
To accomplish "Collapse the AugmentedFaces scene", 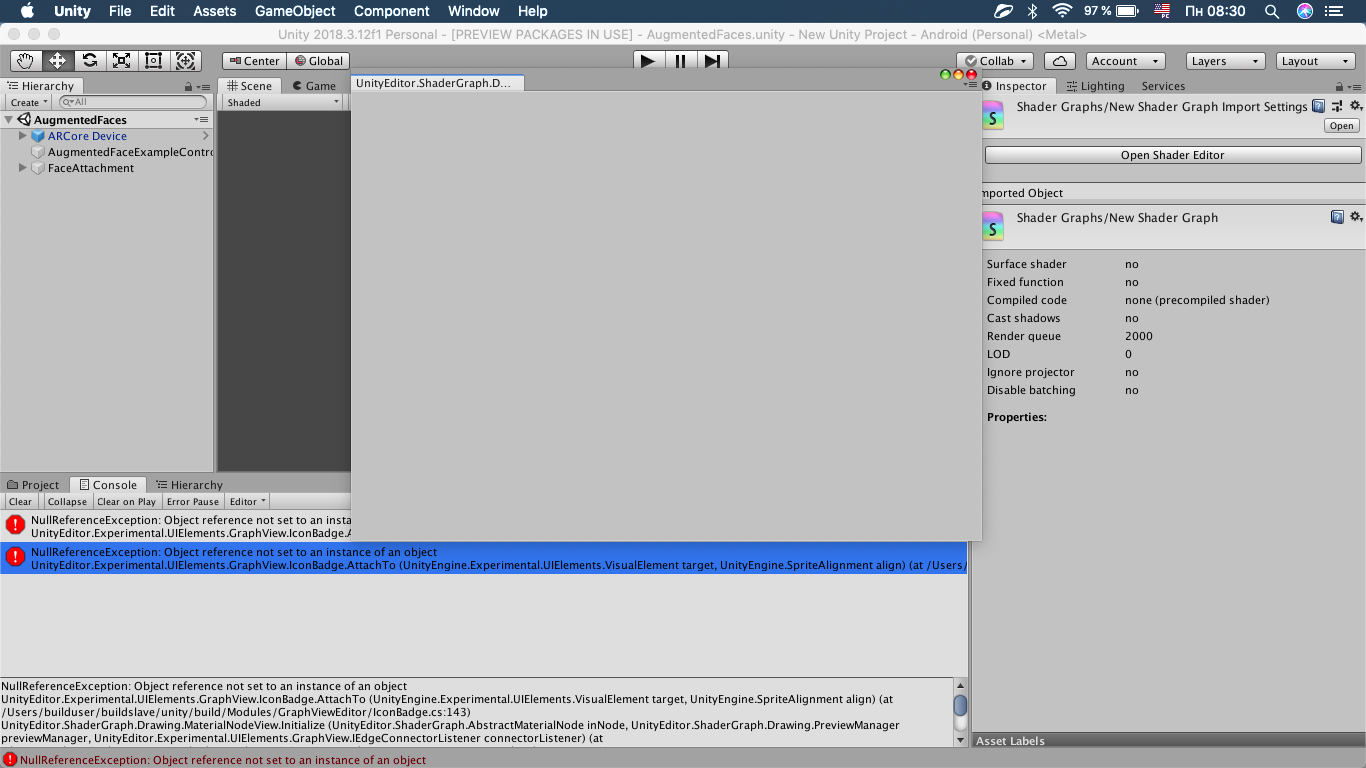I will tap(9, 120).
